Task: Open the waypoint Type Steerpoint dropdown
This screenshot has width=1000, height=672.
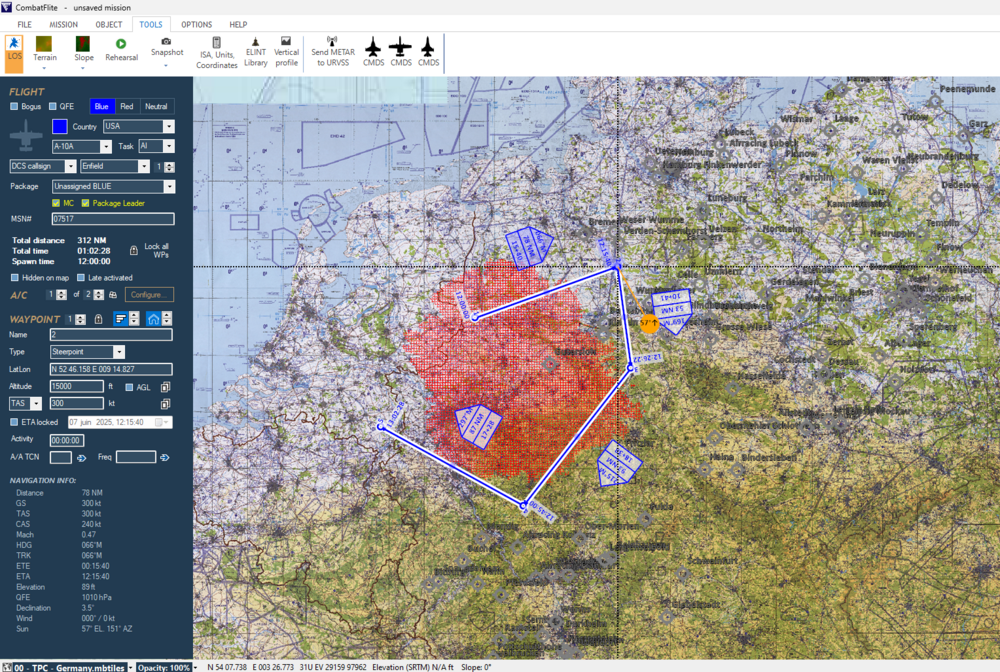Action: [119, 352]
